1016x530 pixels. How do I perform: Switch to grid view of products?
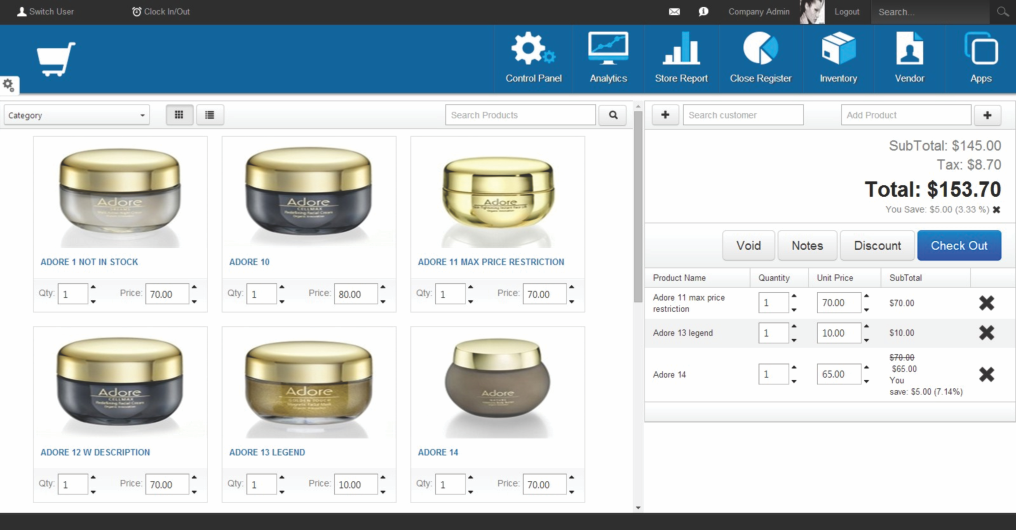tap(179, 115)
